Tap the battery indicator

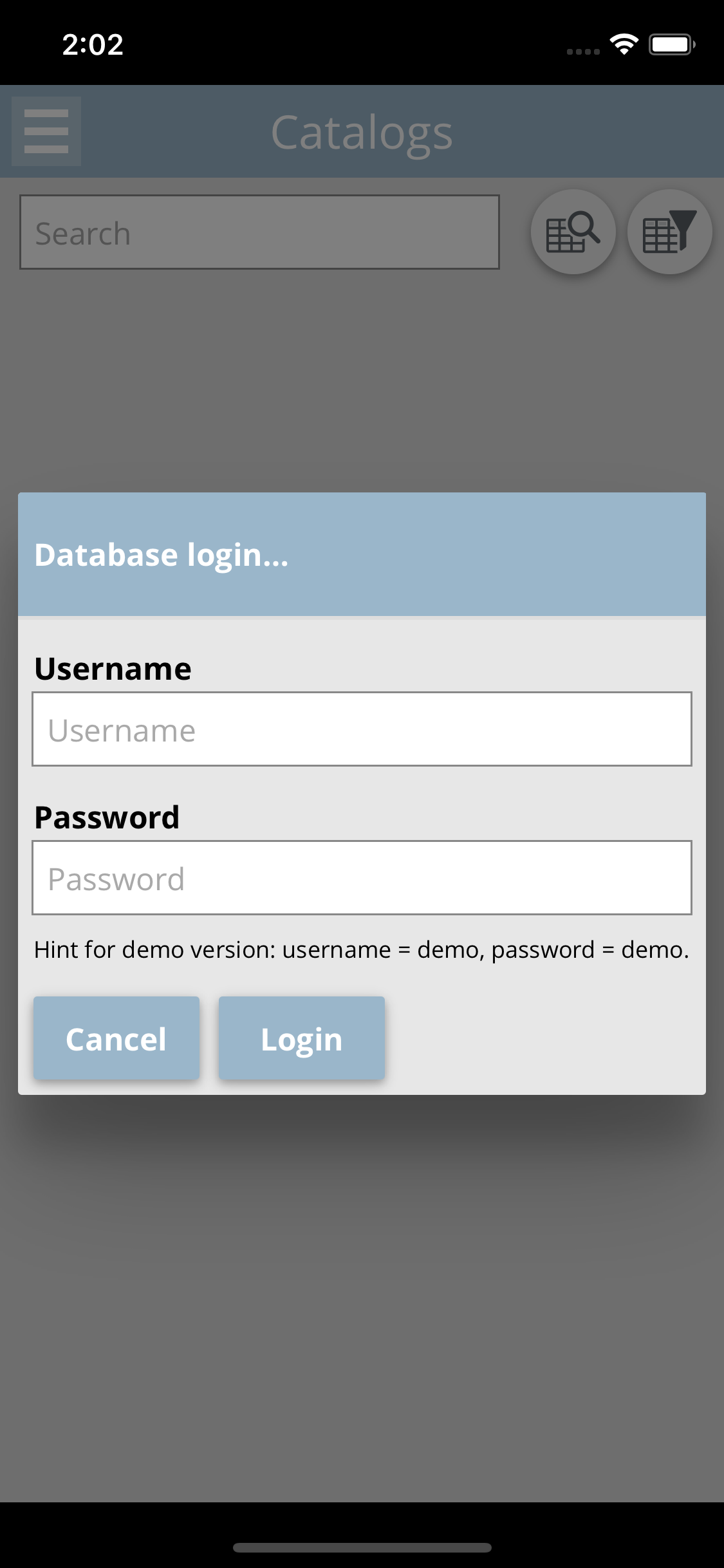click(672, 44)
